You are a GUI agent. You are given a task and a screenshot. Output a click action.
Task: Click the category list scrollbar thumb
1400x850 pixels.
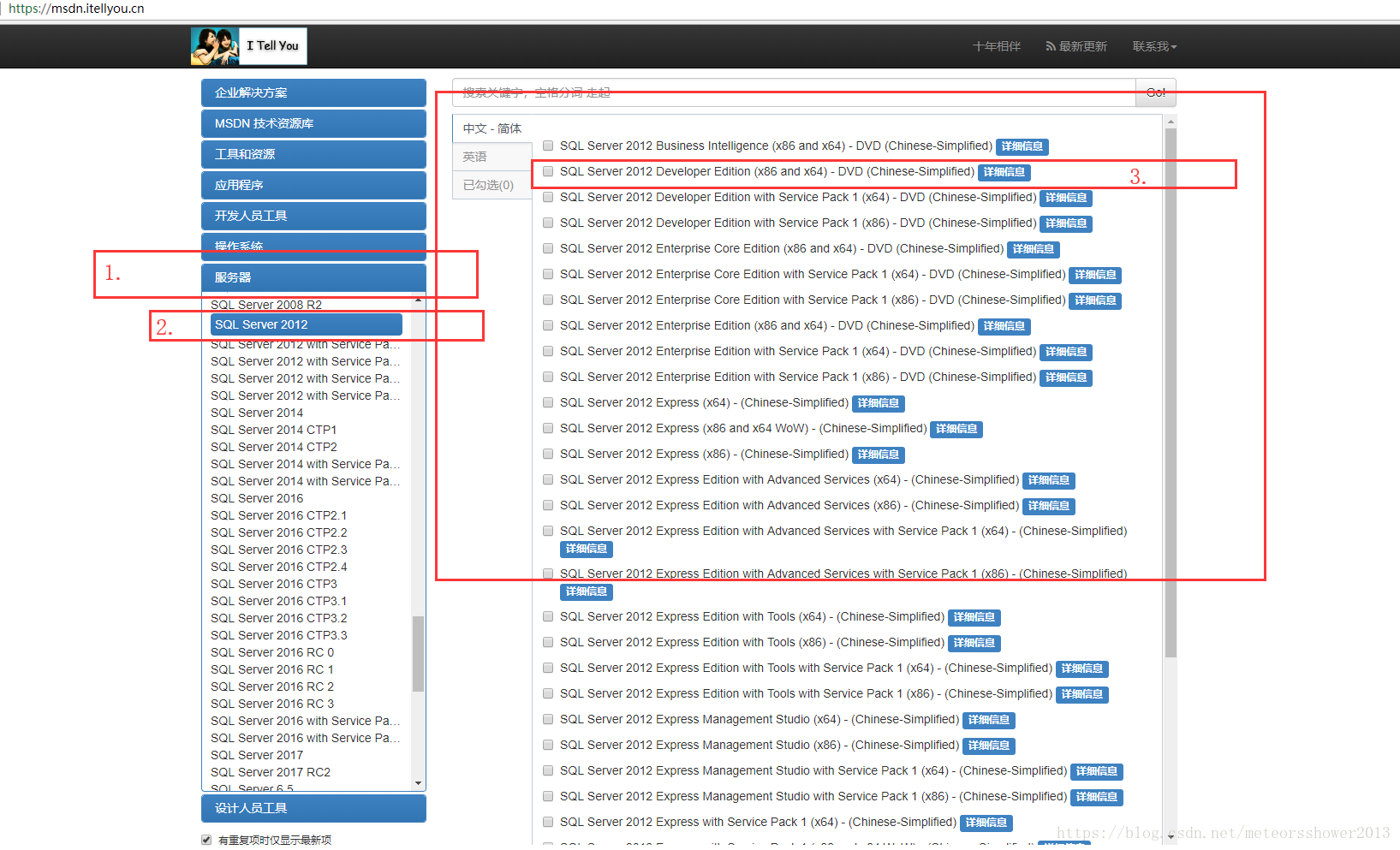[418, 653]
